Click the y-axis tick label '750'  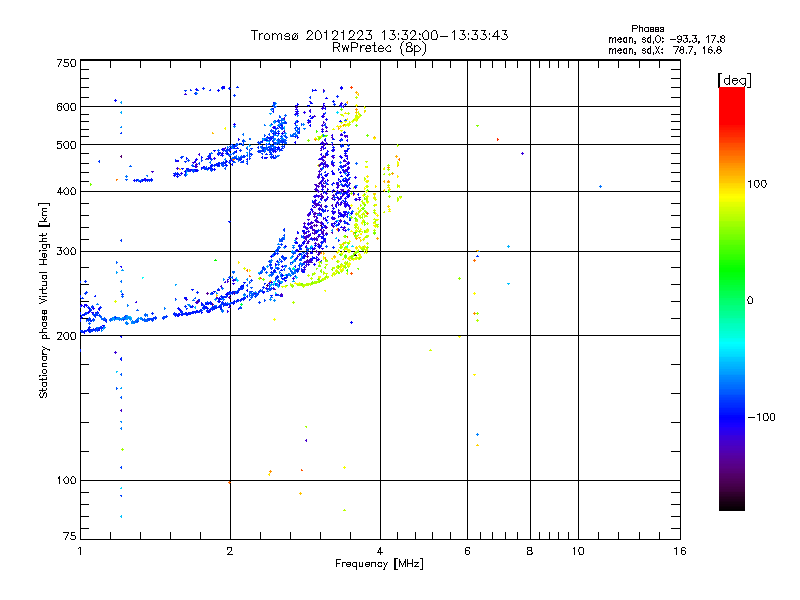tap(66, 63)
